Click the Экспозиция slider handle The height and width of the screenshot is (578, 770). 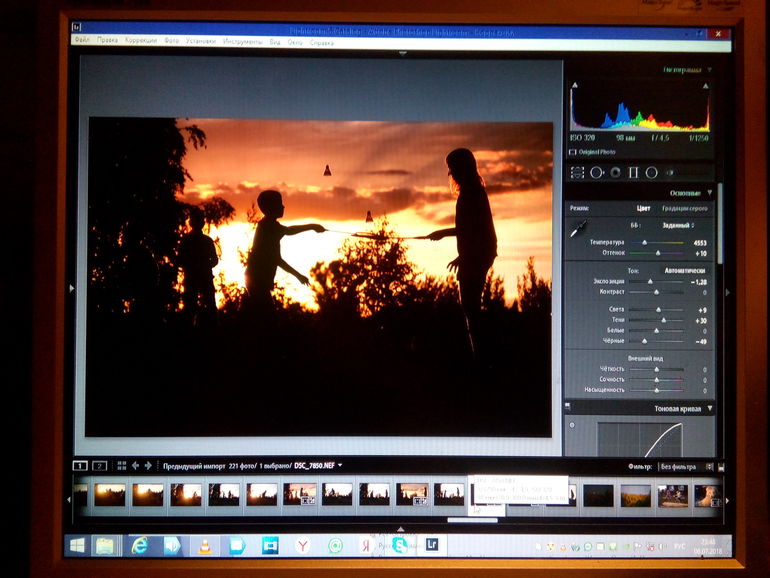(x=651, y=282)
